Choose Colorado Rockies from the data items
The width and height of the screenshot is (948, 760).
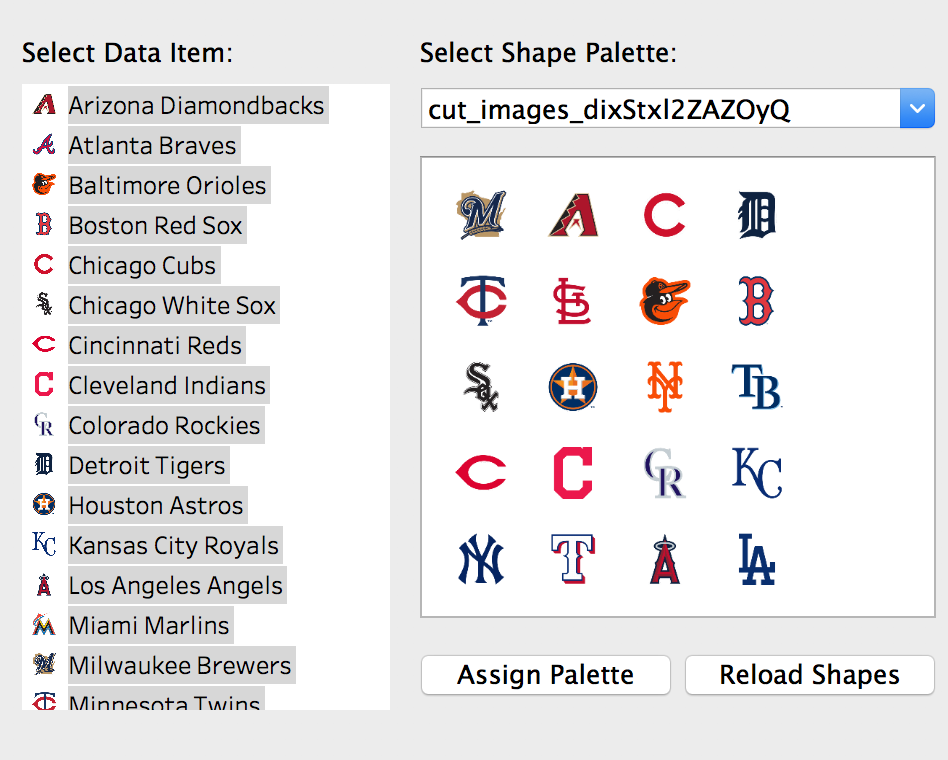164,425
